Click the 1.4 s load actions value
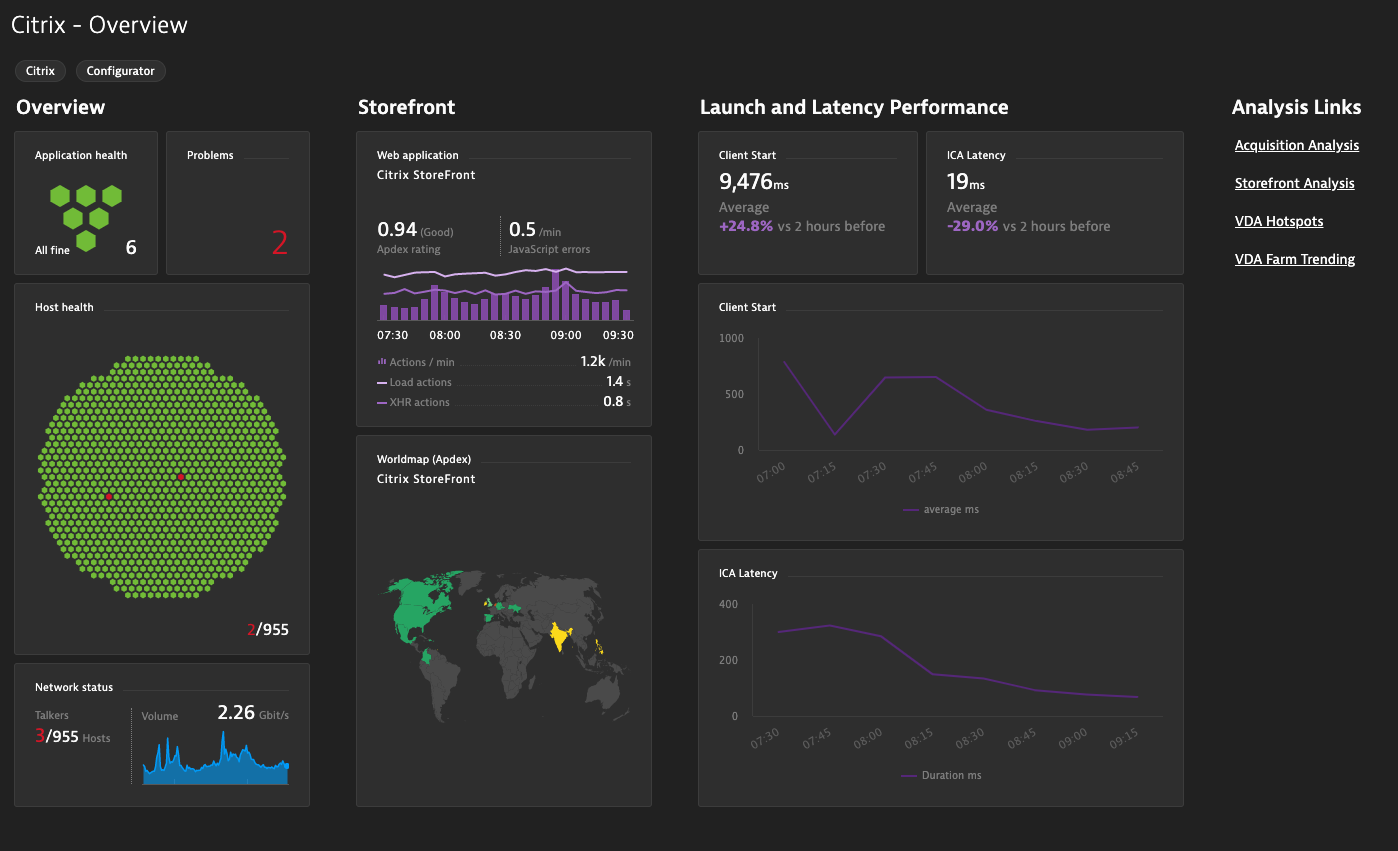This screenshot has width=1398, height=851. point(618,382)
